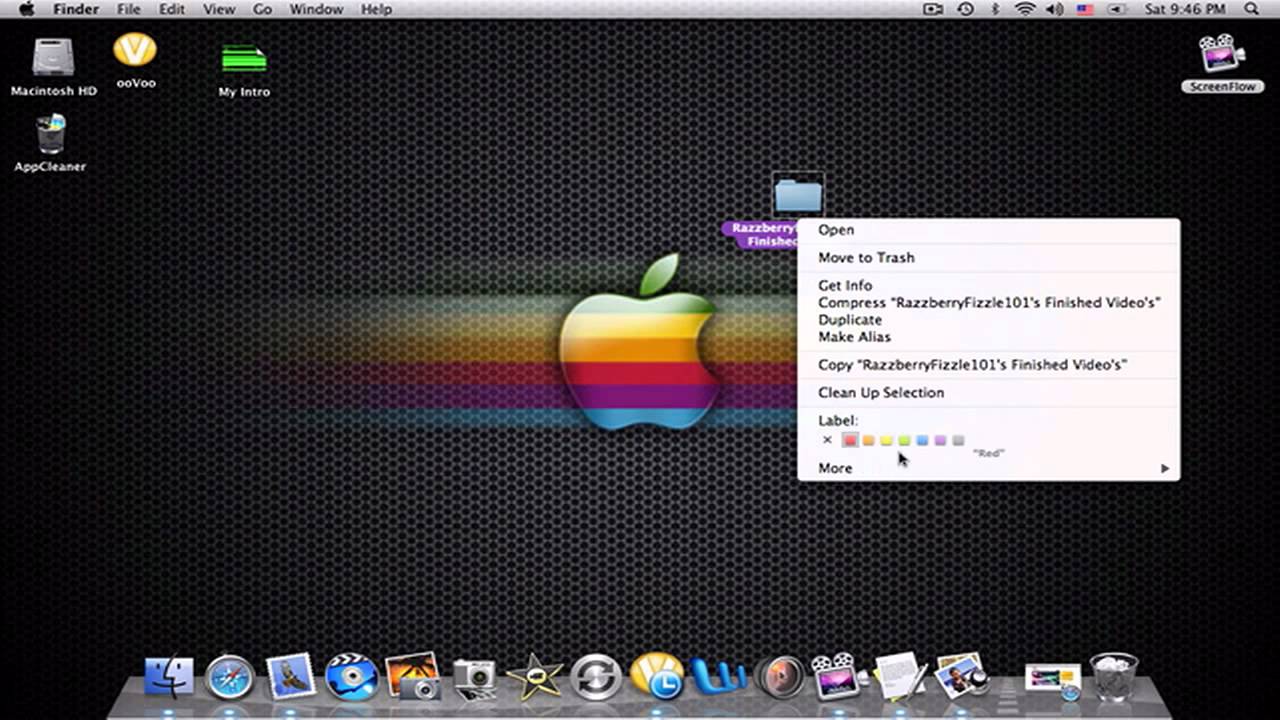This screenshot has width=1280, height=720.
Task: Remove label with the X button
Action: (x=827, y=440)
